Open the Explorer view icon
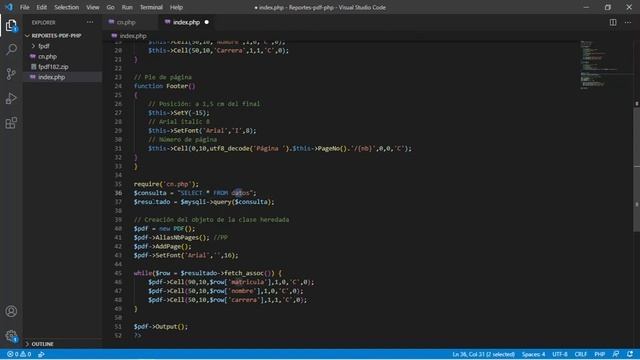Image resolution: width=640 pixels, height=360 pixels. (11, 25)
